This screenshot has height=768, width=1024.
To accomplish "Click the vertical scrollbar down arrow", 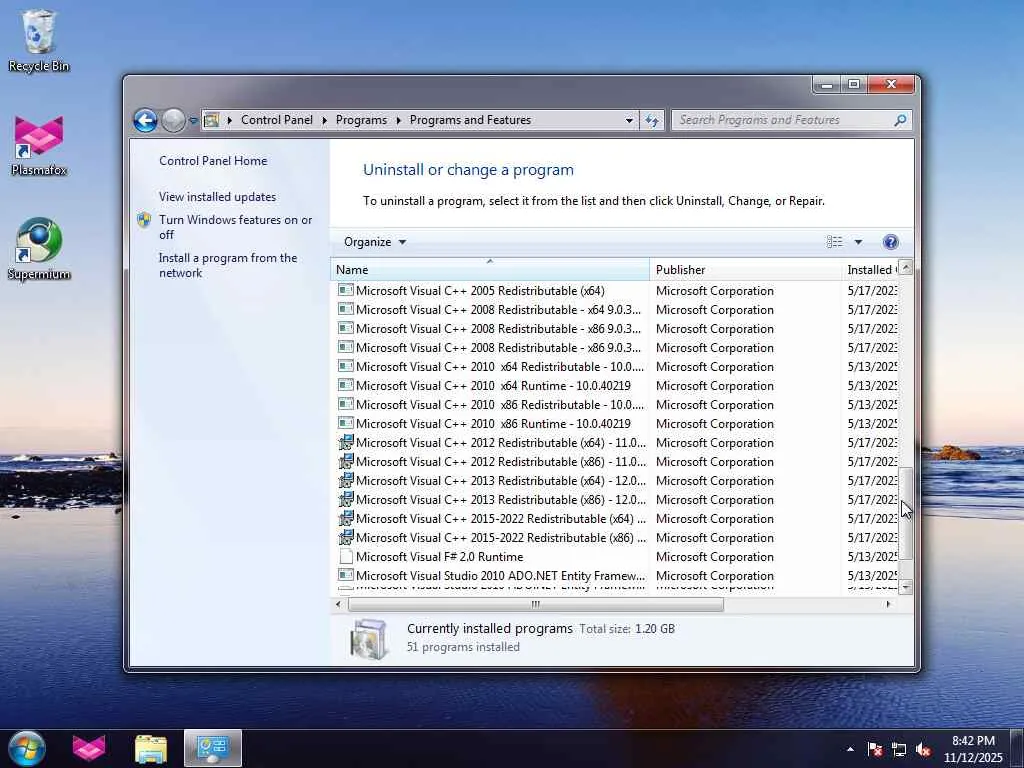I will coord(905,587).
